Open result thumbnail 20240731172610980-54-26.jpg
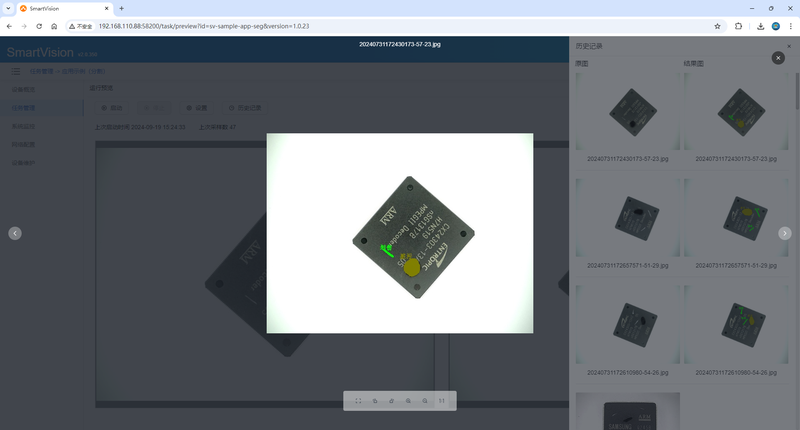Image resolution: width=800 pixels, height=430 pixels. point(736,324)
